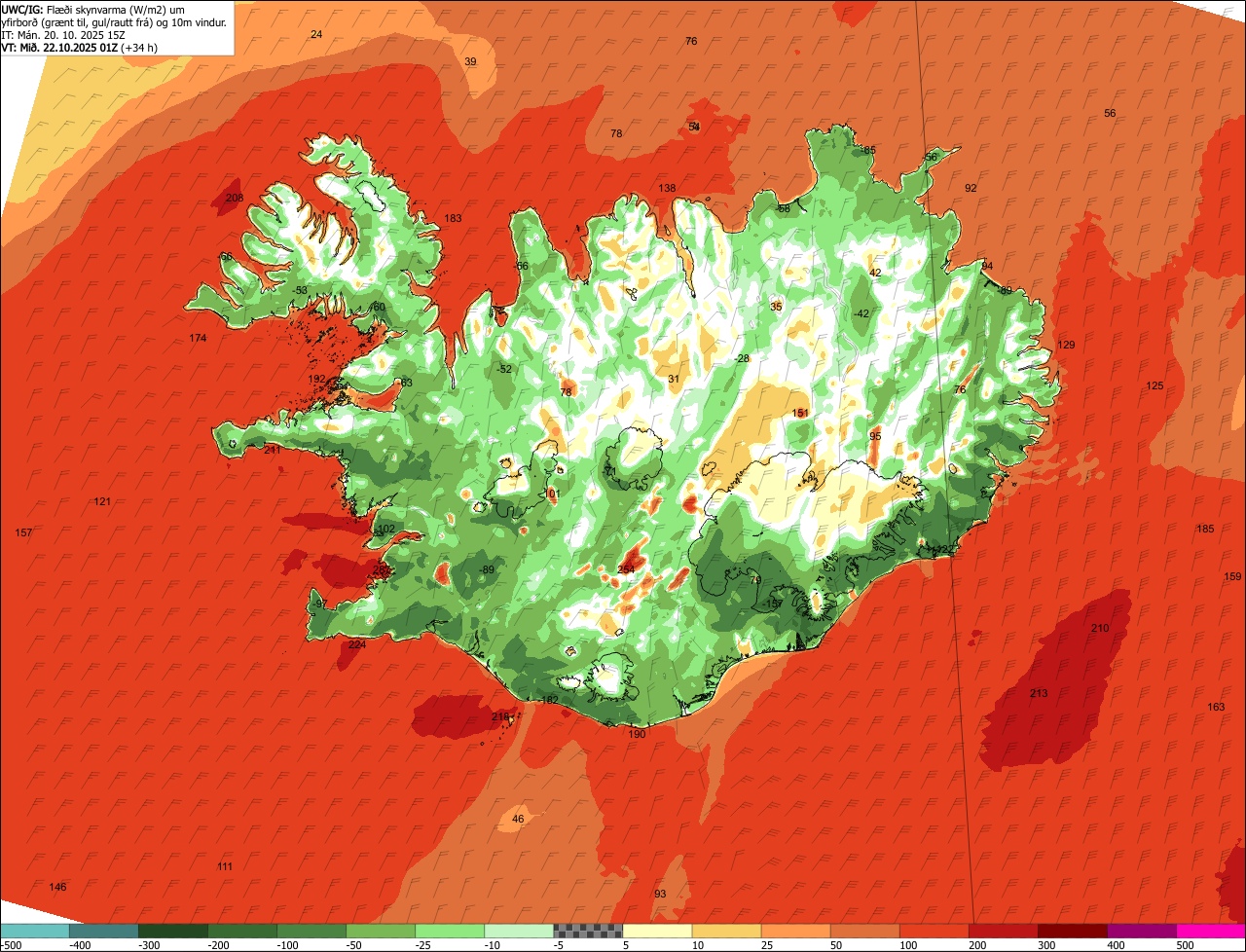
Task: Click the palest green -10 to -5 legend swatch
Action: pos(519,932)
